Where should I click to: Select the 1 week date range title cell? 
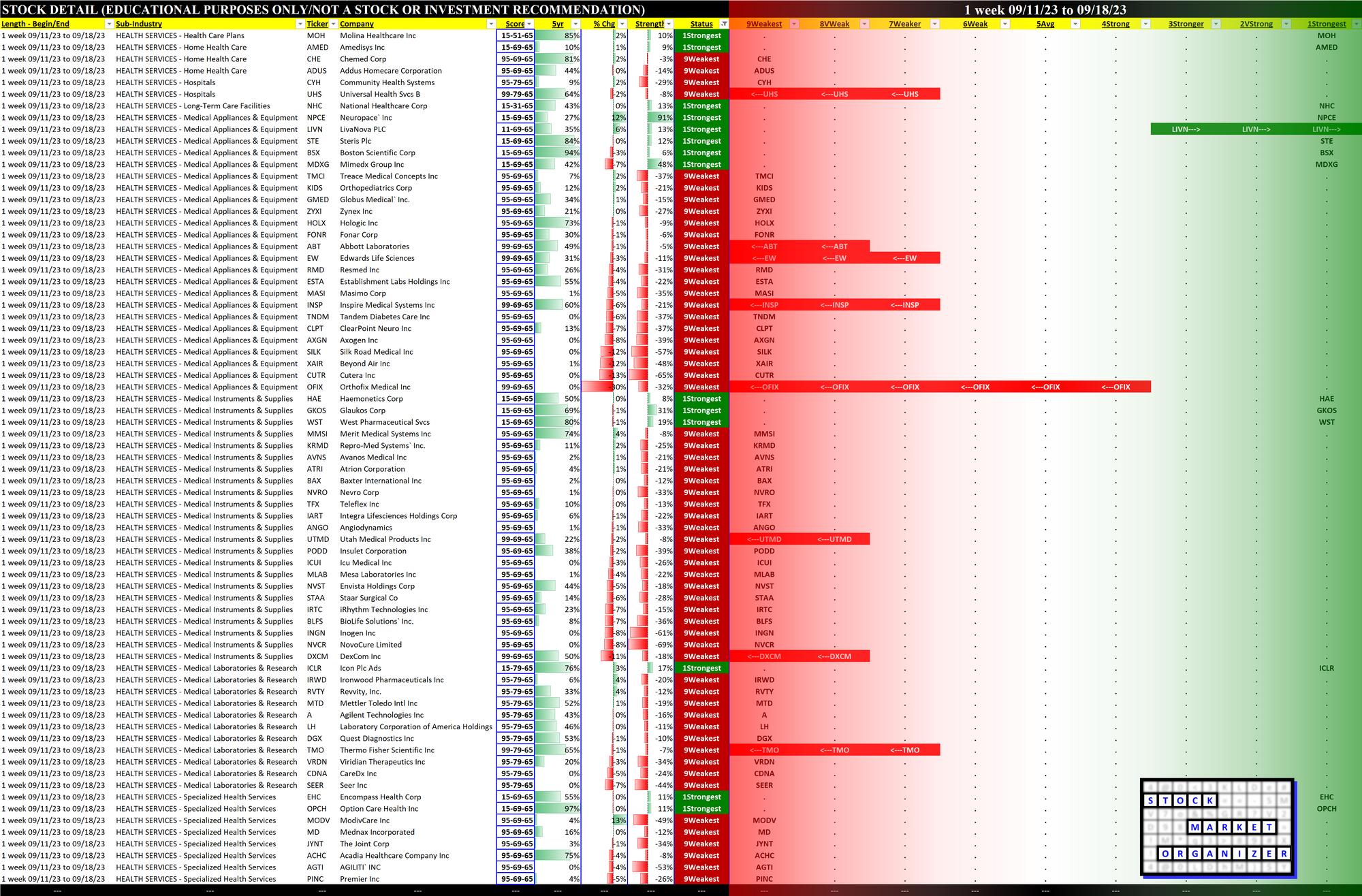1045,10
